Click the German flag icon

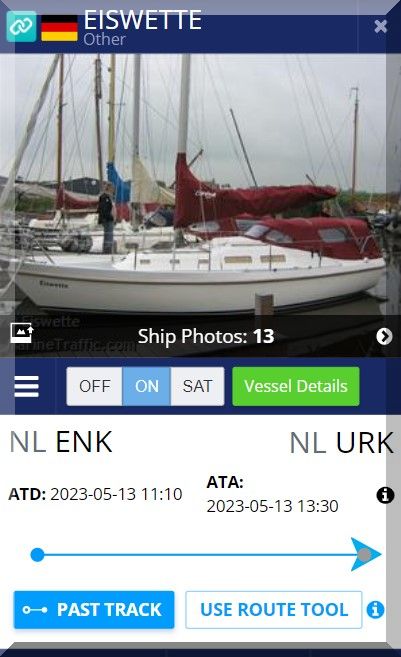[x=60, y=28]
